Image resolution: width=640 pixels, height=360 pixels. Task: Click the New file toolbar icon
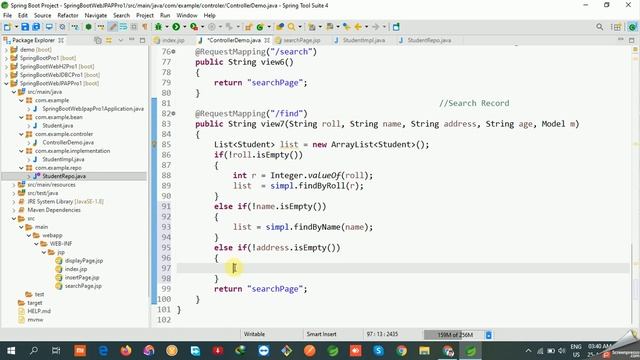point(7,27)
